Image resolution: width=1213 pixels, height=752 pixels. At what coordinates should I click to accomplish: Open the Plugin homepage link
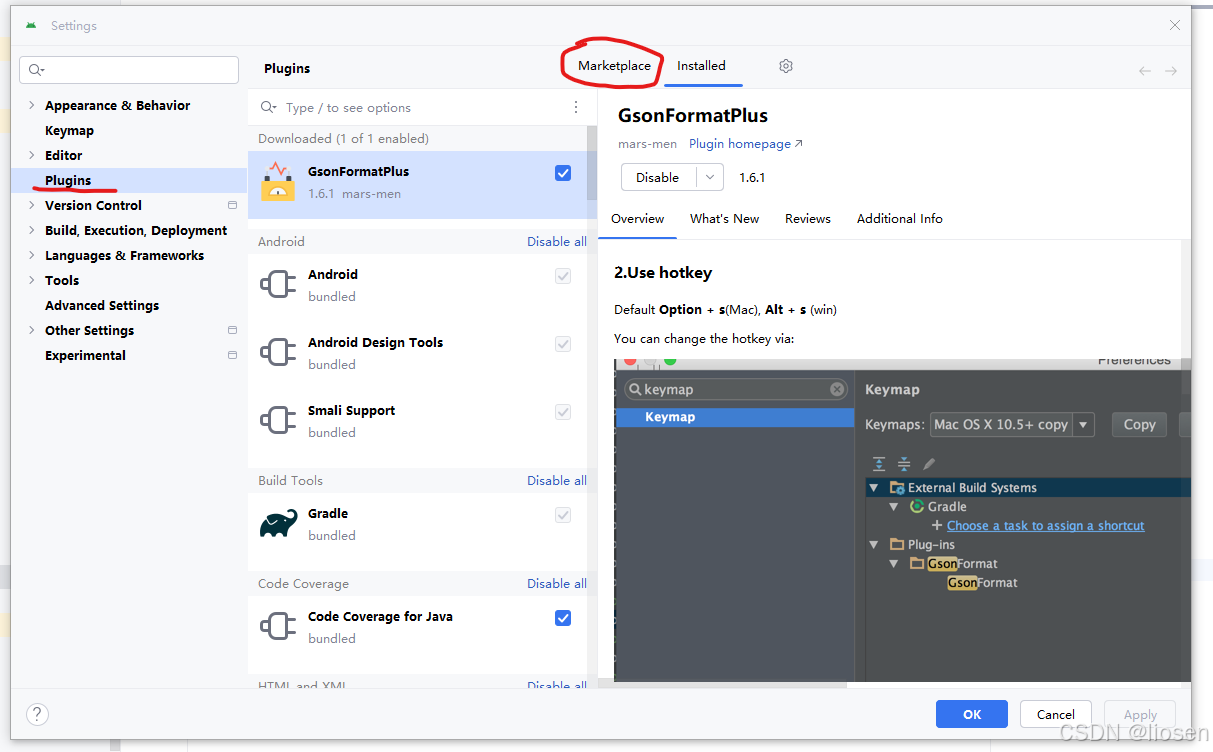coord(746,144)
